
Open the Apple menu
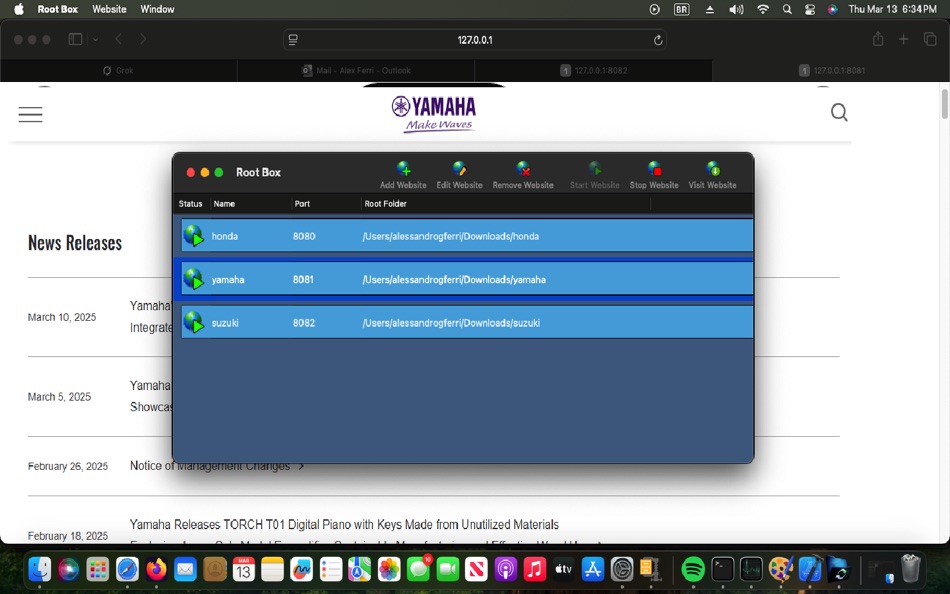tap(19, 9)
